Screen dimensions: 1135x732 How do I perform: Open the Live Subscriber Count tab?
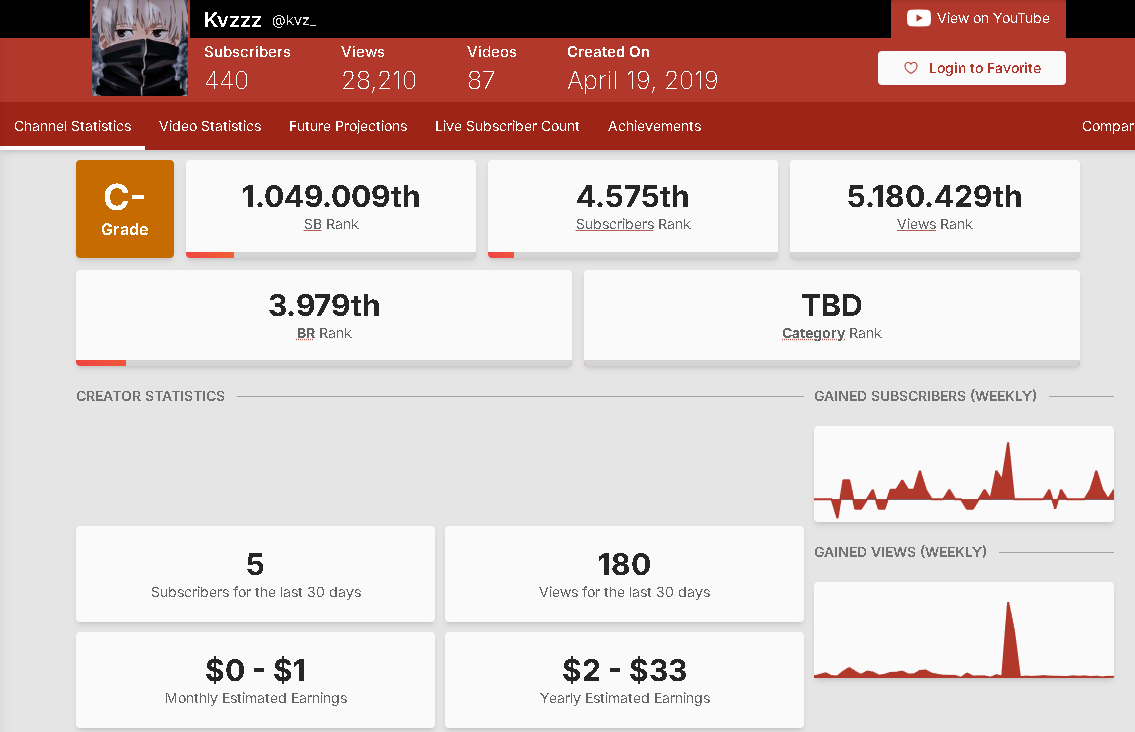pos(507,126)
